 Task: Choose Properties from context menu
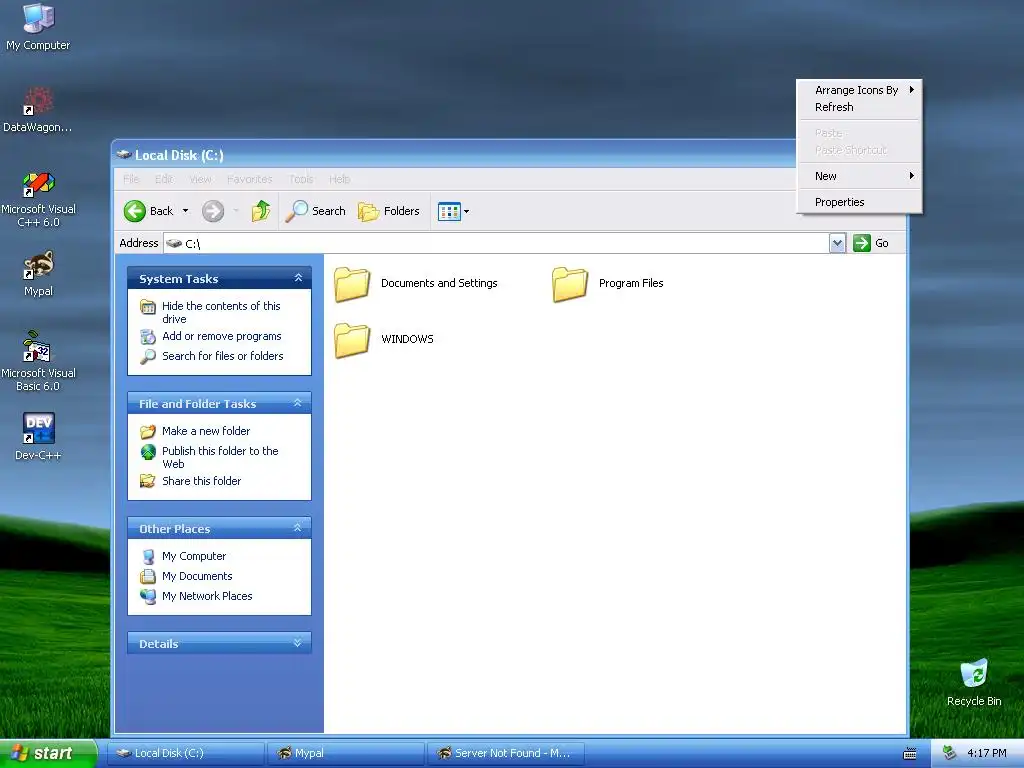point(859,202)
